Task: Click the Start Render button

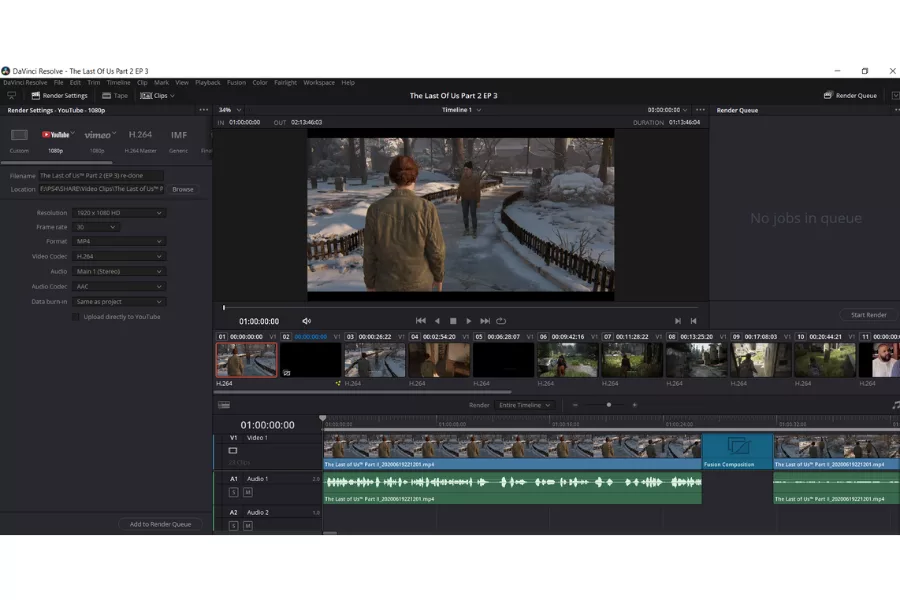Action: click(x=868, y=315)
